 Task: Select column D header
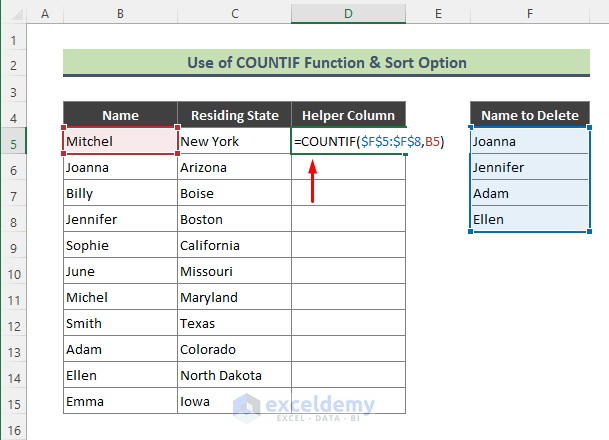click(x=348, y=15)
